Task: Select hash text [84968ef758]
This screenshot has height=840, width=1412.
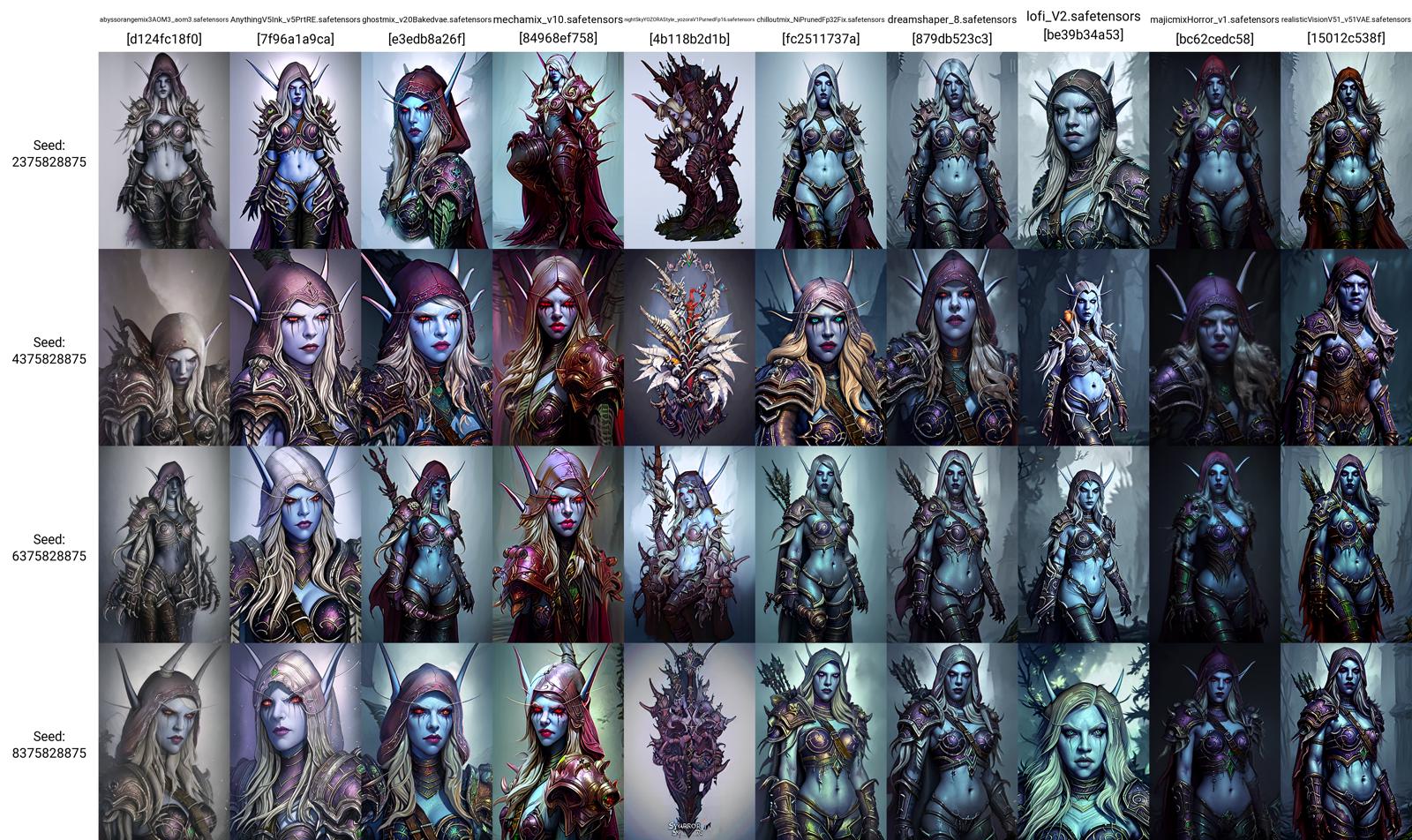Action: 559,38
